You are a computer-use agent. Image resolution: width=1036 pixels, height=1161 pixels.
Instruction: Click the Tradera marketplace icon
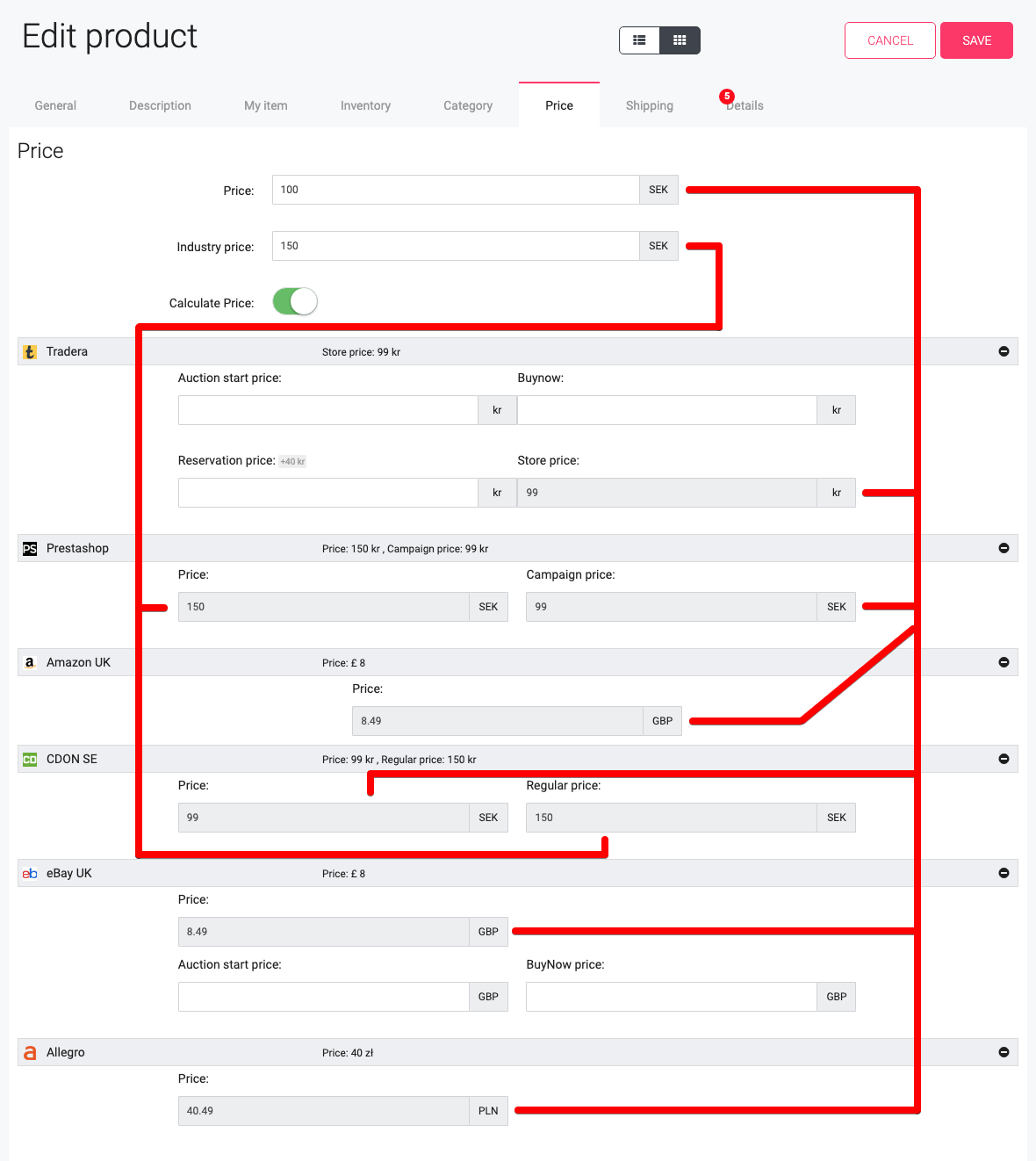click(x=30, y=352)
